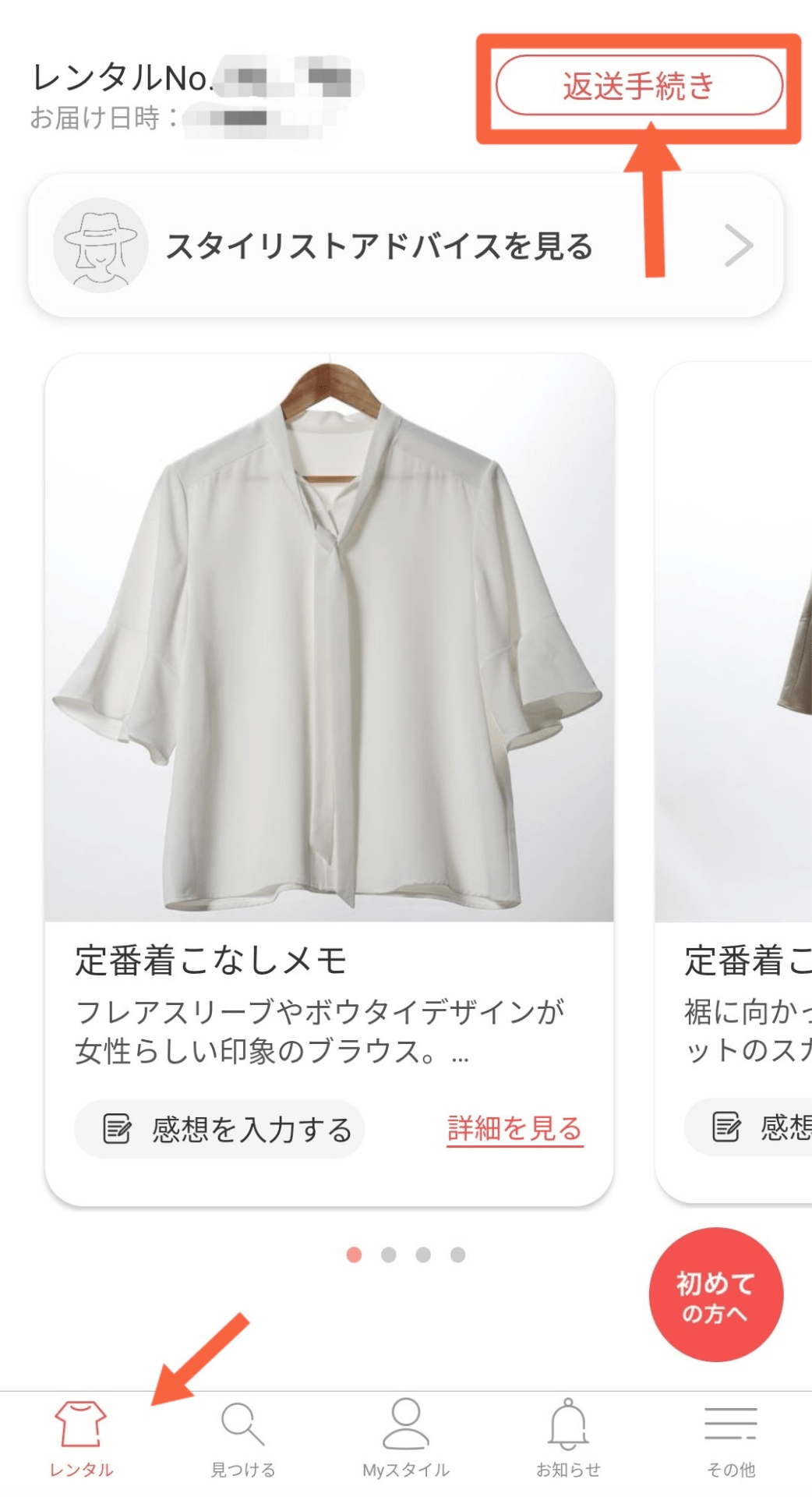Click 詳細を見る link
Image resolution: width=812 pixels, height=1497 pixels.
[515, 1128]
